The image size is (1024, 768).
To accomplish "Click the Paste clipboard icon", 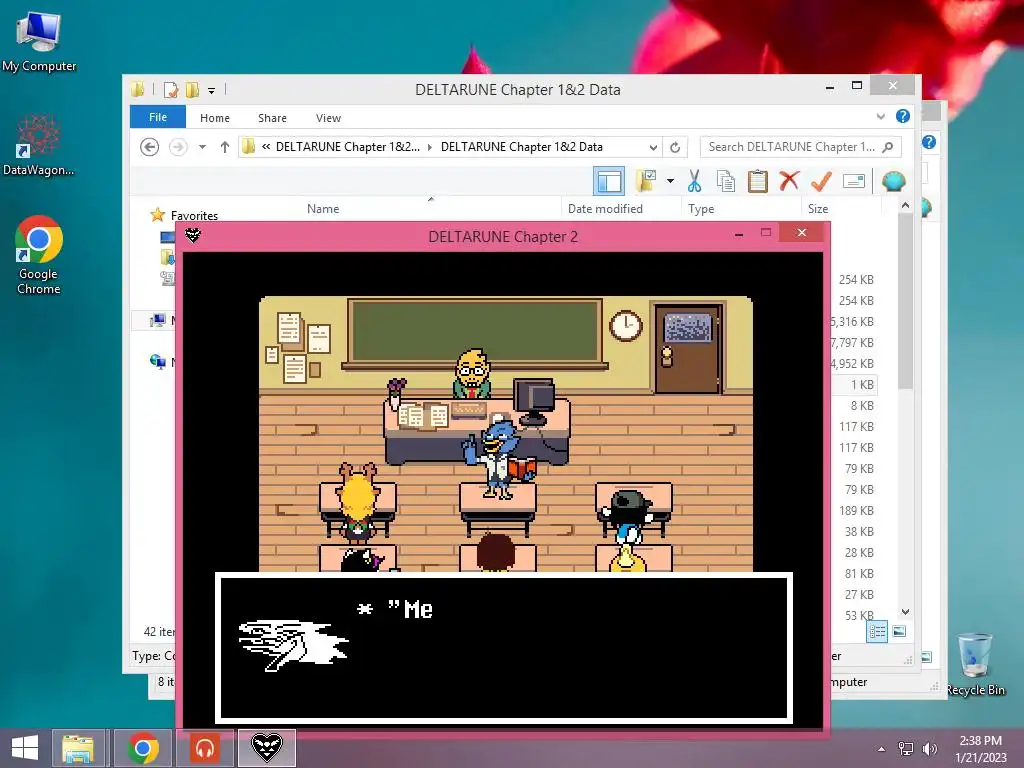I will point(758,181).
